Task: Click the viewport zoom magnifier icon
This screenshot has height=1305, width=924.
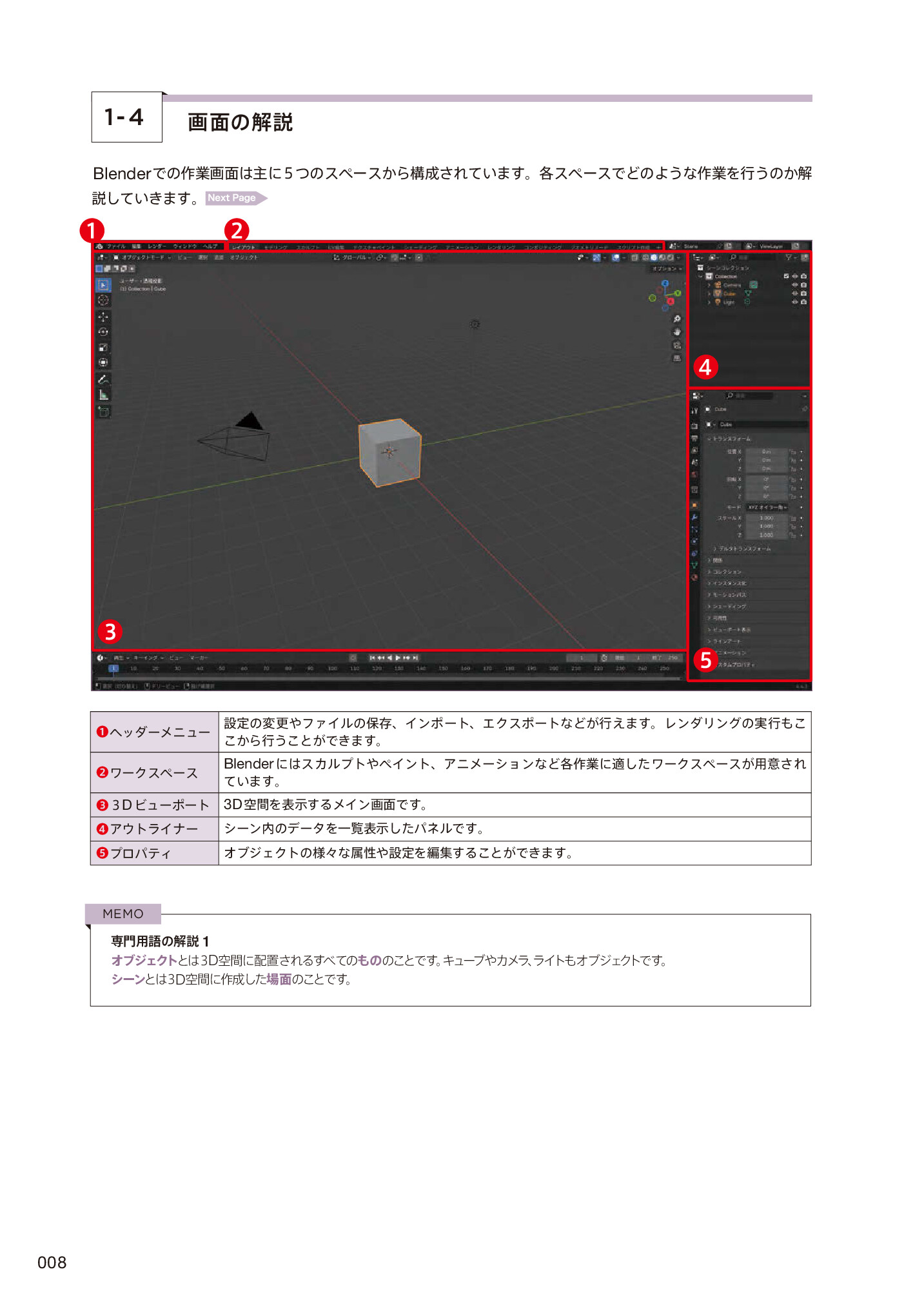Action: [x=677, y=319]
